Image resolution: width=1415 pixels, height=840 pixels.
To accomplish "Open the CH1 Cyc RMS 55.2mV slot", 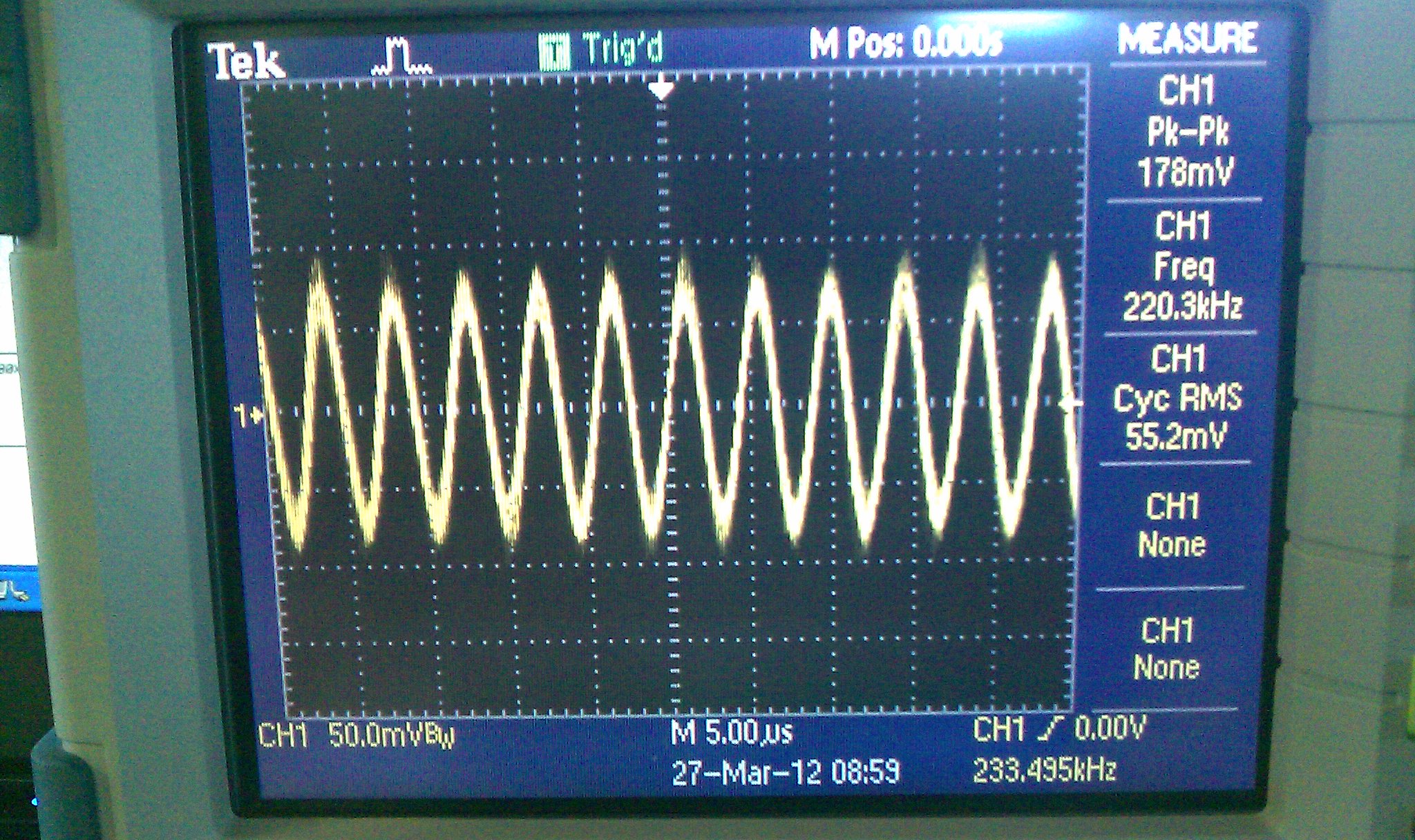I will pyautogui.click(x=1177, y=398).
